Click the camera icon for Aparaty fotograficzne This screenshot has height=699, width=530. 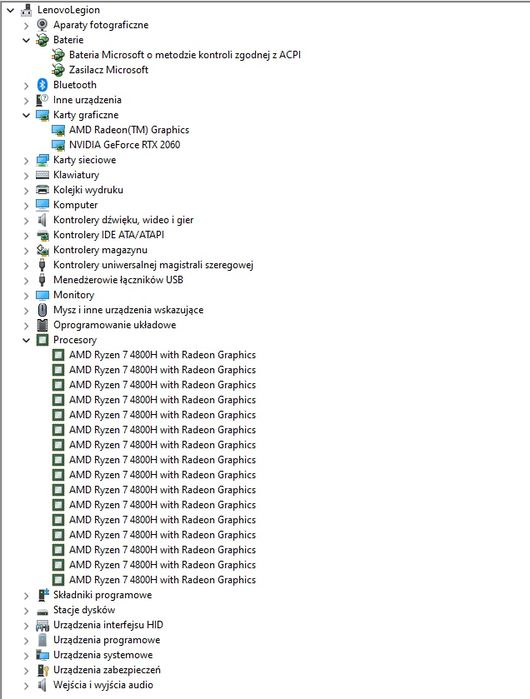[x=42, y=25]
